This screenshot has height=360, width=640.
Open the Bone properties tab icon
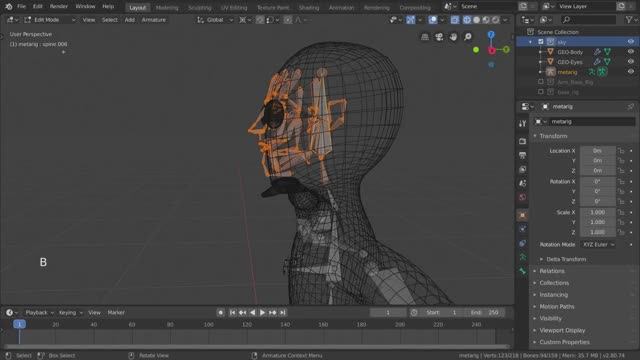(x=522, y=271)
